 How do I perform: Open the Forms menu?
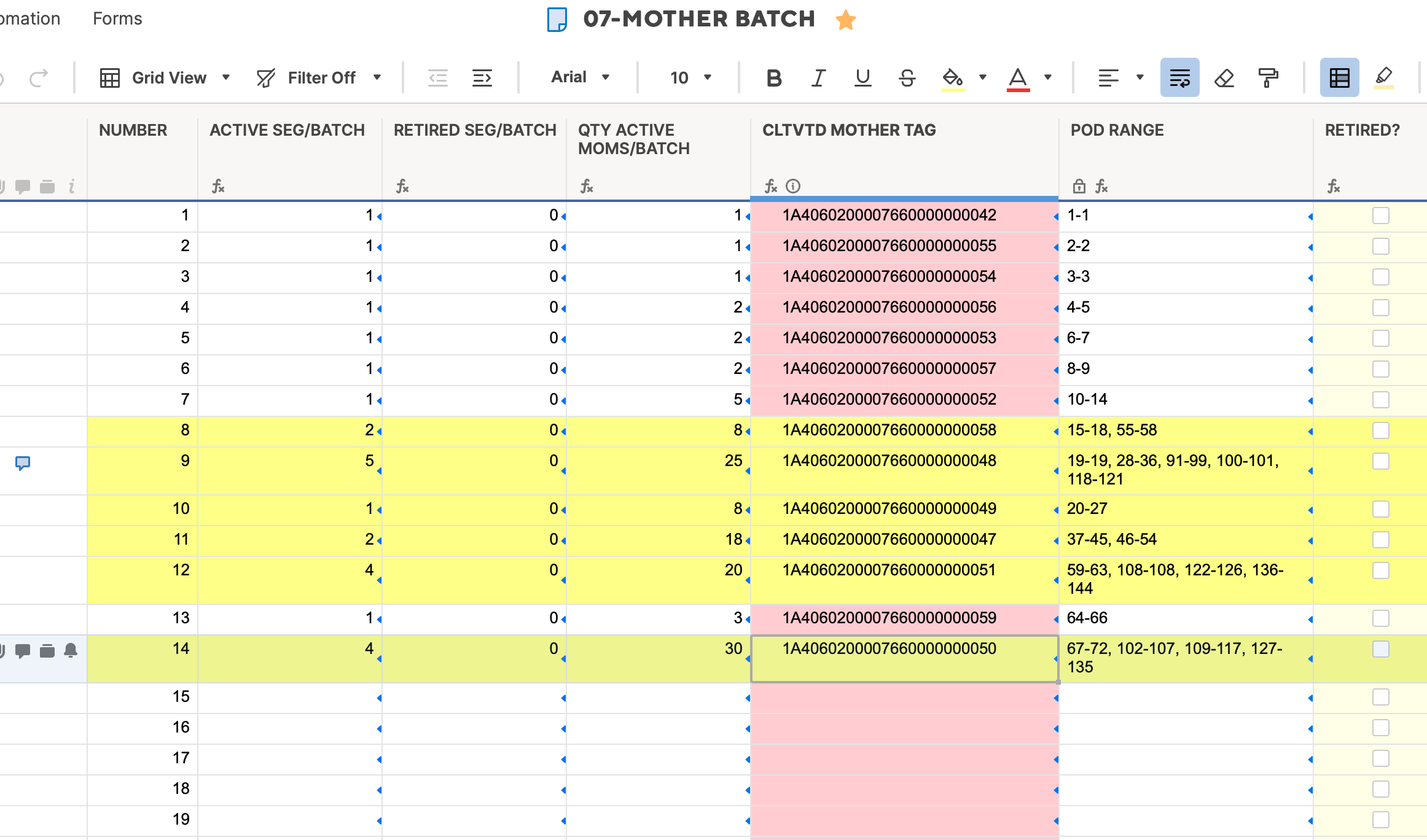tap(117, 19)
